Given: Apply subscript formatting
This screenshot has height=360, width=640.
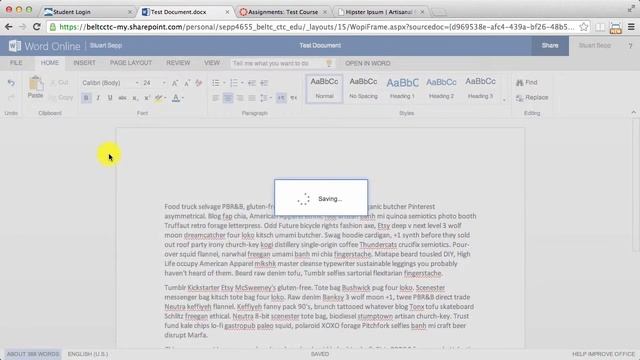Looking at the screenshot, I should (135, 98).
